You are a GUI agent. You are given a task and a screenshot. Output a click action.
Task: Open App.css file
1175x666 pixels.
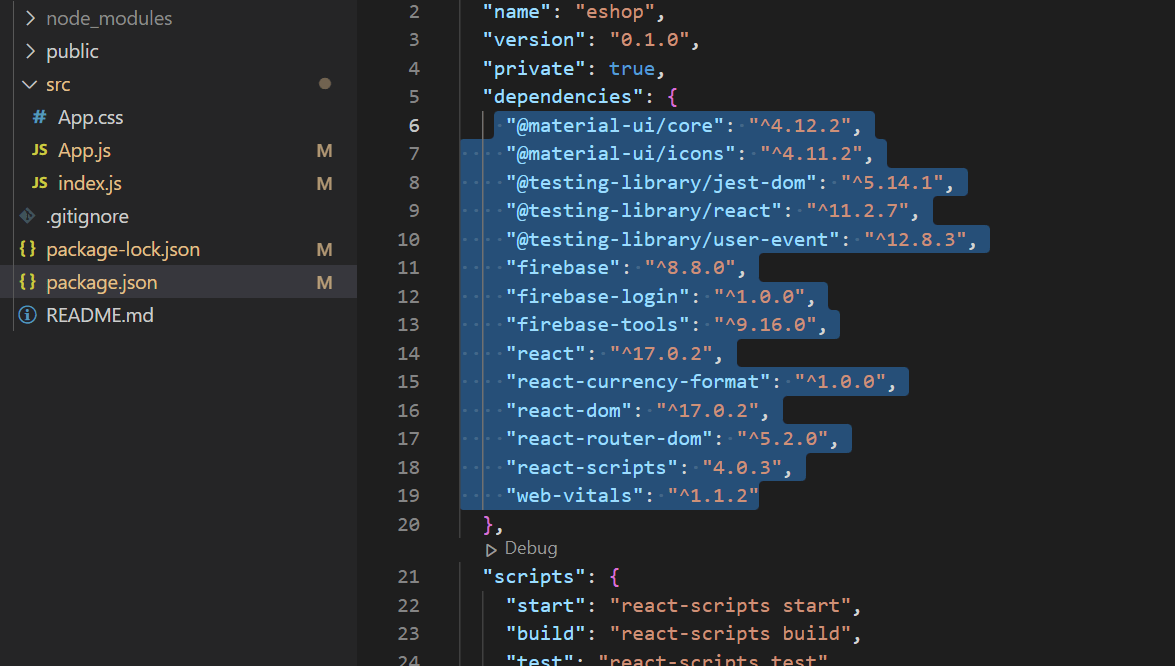coord(91,118)
